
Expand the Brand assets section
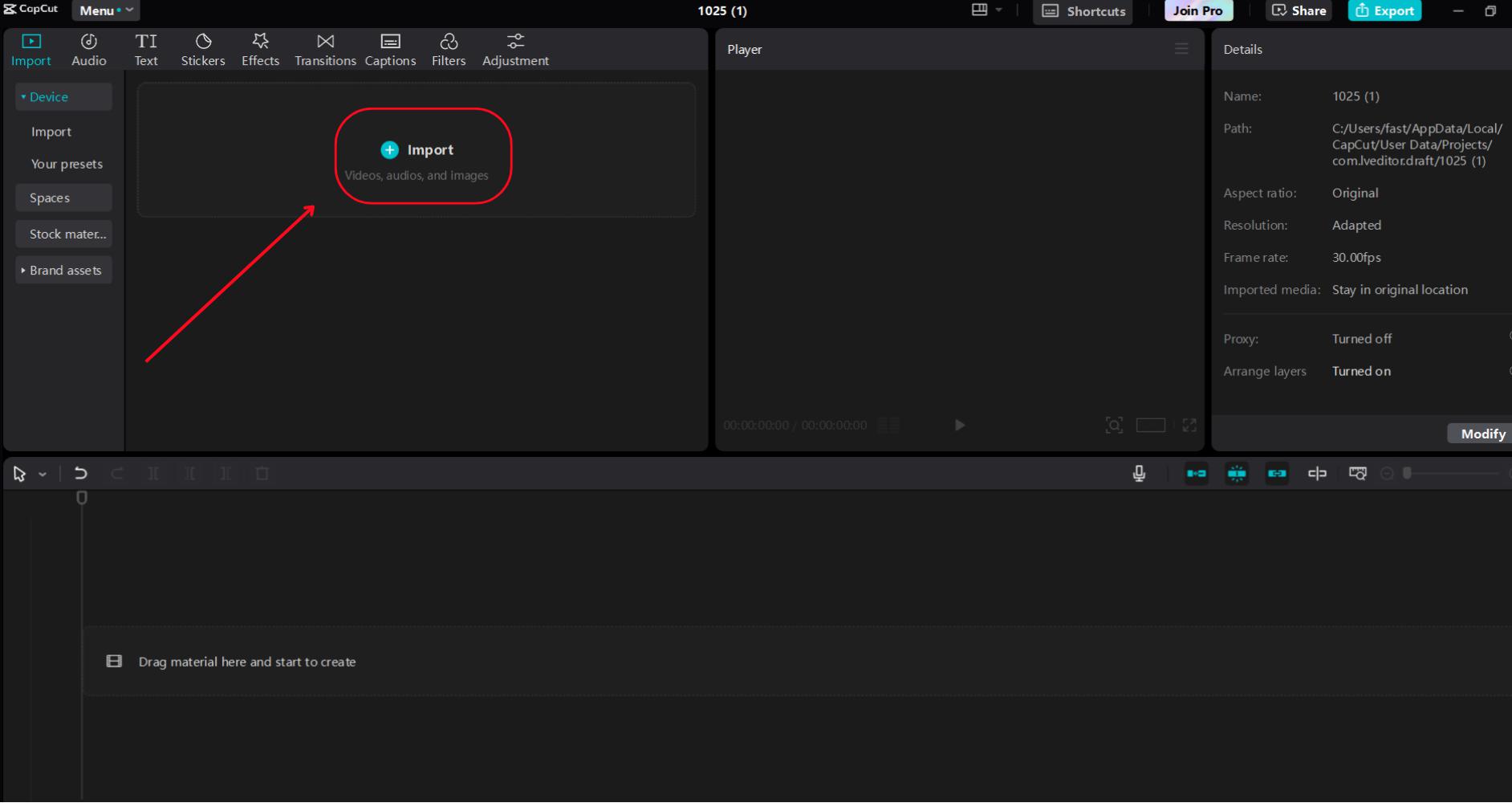64,270
